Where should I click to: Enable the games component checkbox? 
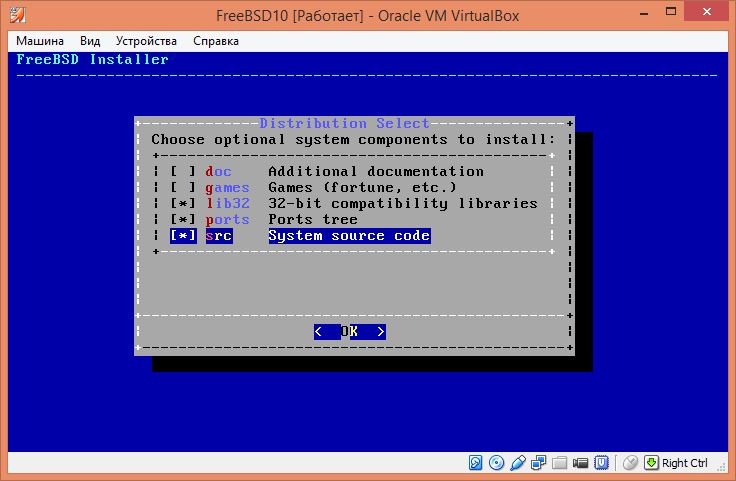(182, 188)
